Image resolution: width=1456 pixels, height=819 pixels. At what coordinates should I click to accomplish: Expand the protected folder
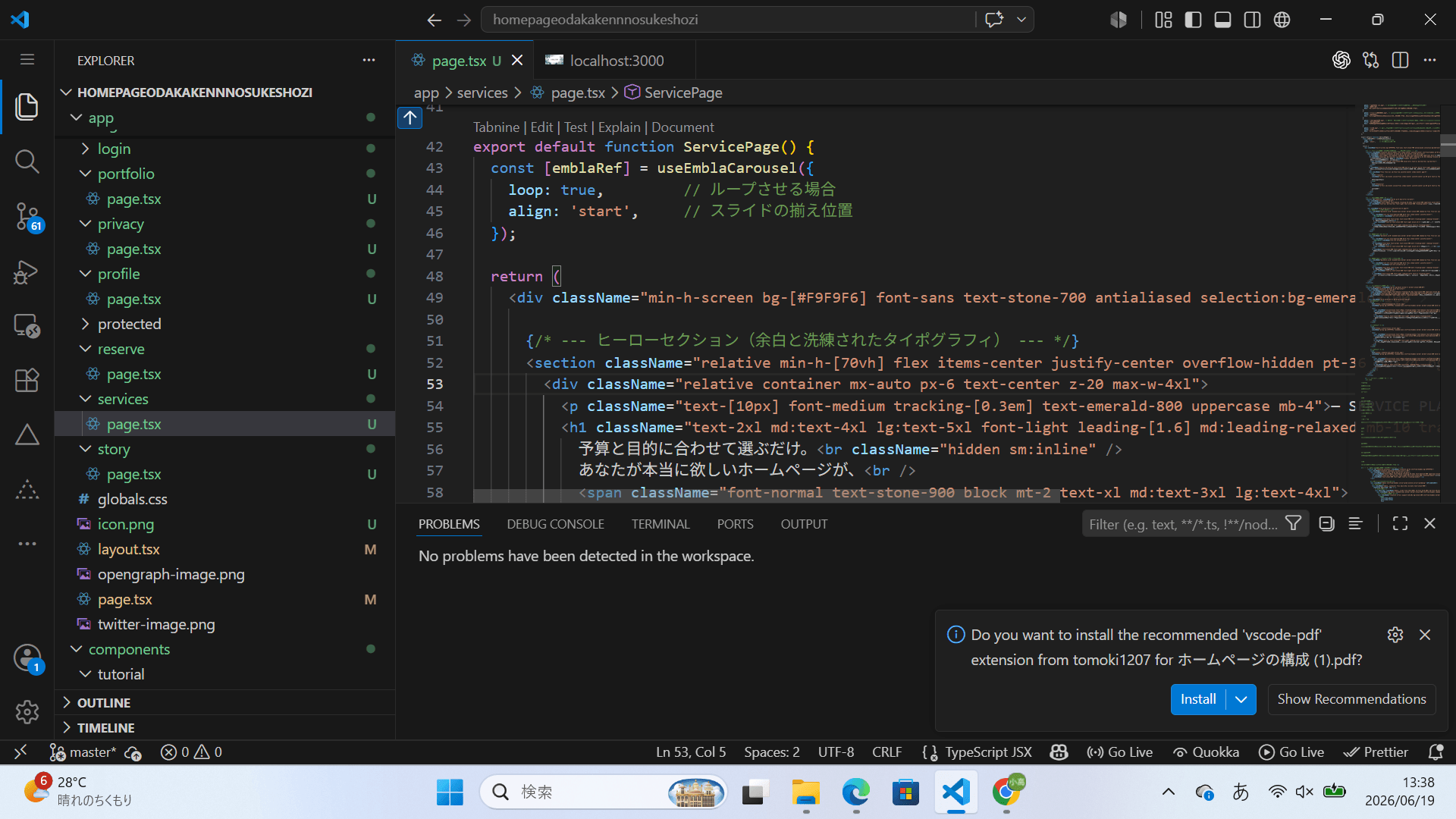point(85,324)
